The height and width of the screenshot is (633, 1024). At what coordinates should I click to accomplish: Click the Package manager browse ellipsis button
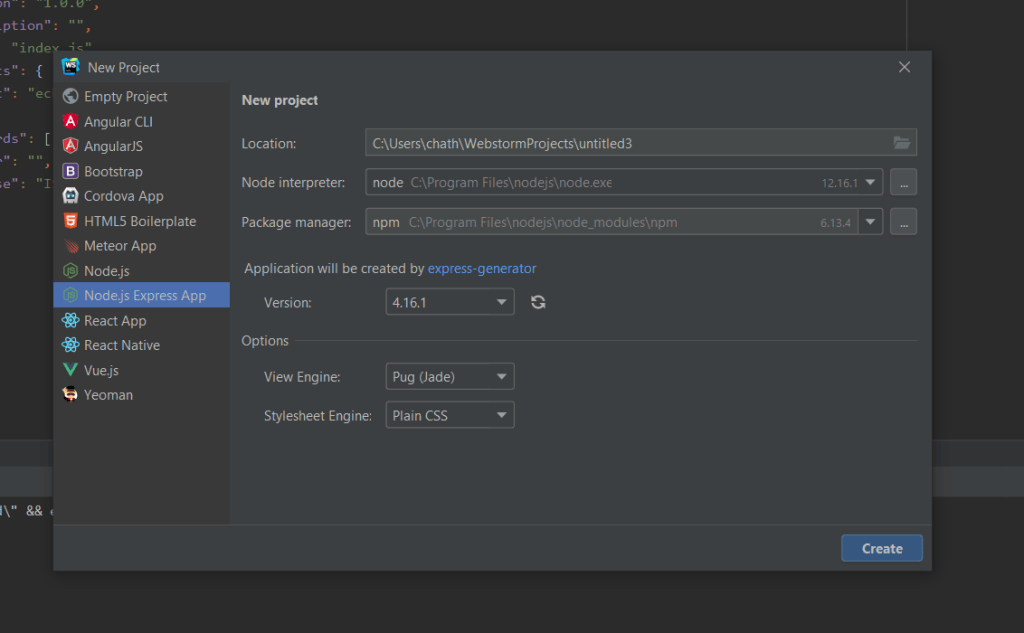[903, 222]
